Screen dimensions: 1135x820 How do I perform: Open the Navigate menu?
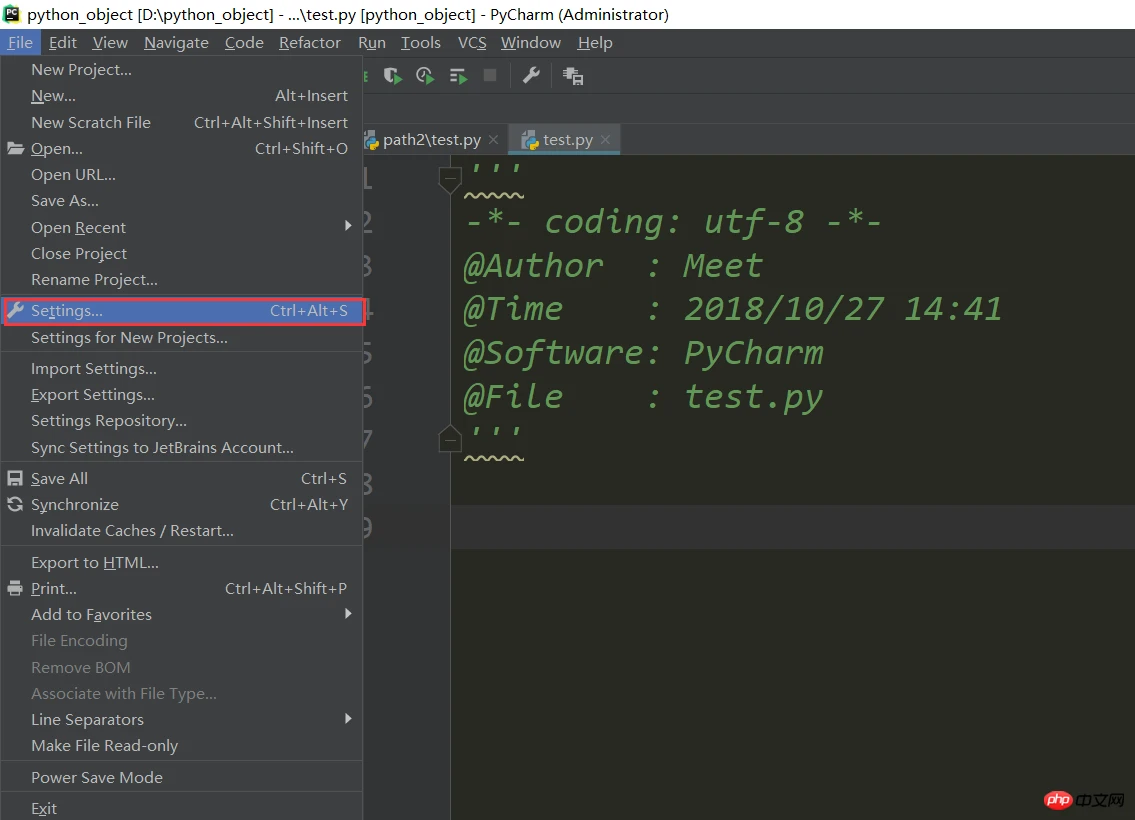[x=176, y=43]
